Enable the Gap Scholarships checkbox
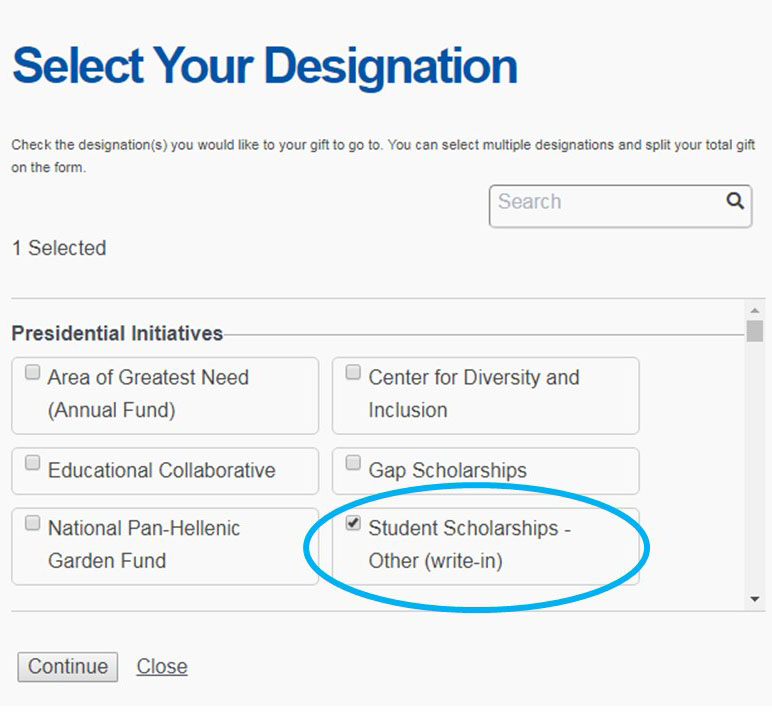Viewport: 772px width, 720px height. tap(353, 462)
